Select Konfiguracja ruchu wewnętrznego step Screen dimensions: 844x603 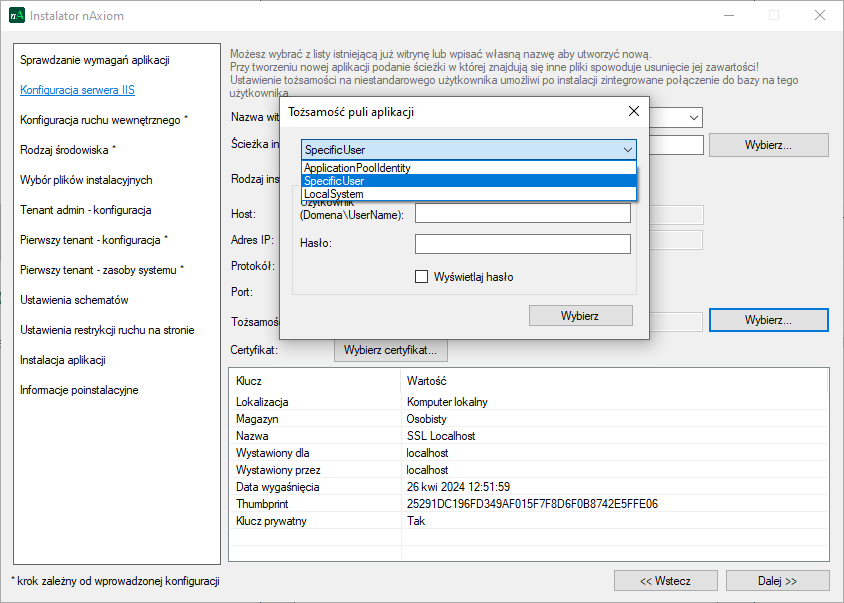click(104, 120)
